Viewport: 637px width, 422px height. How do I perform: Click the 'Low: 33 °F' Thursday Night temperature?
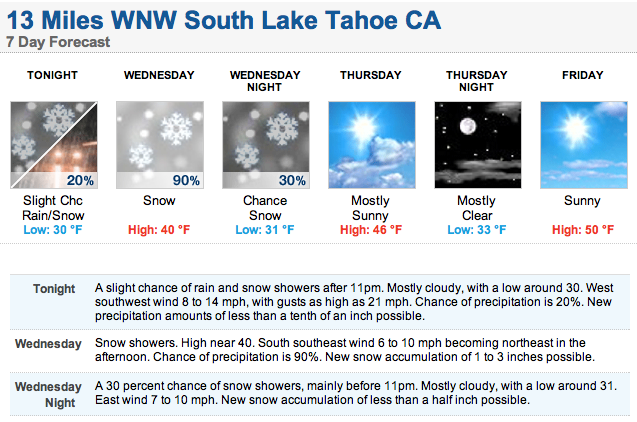(x=477, y=230)
